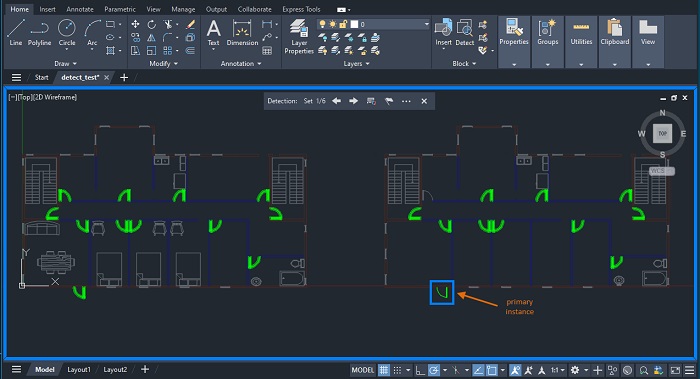The height and width of the screenshot is (379, 700).
Task: Toggle drawing grid display in status bar
Action: tap(383, 370)
